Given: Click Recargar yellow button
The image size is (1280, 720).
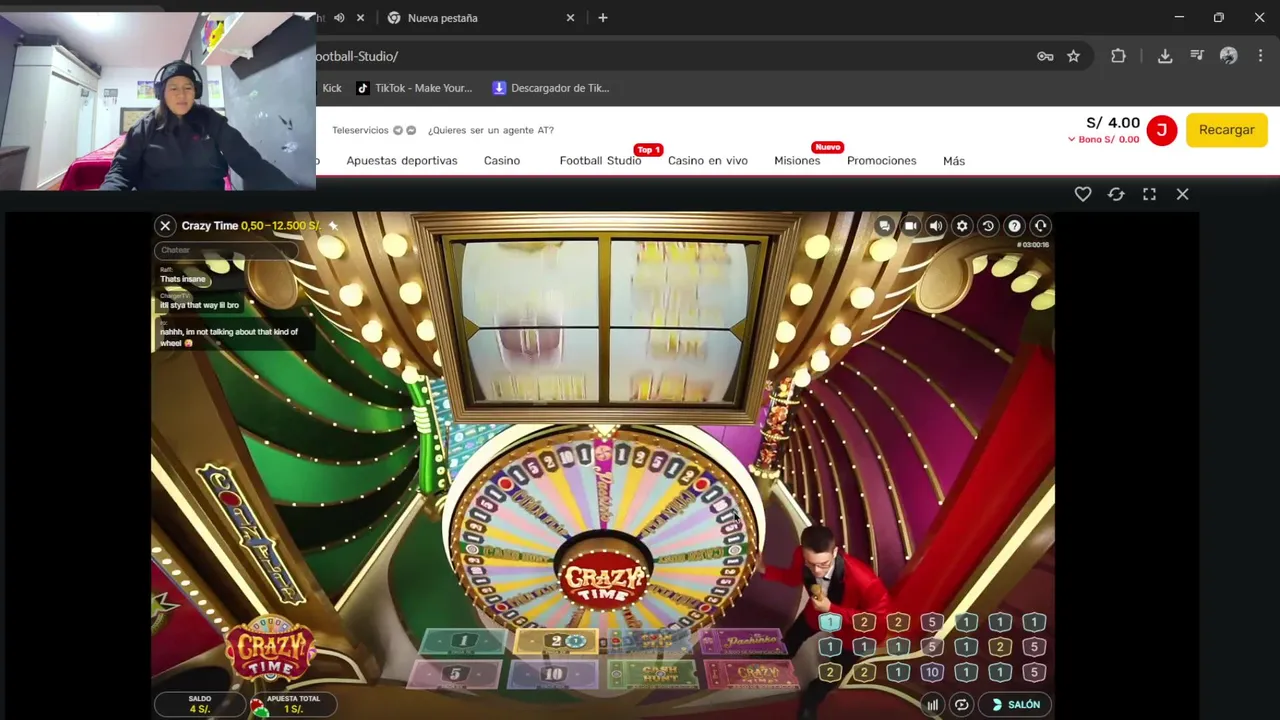Looking at the screenshot, I should (1226, 130).
